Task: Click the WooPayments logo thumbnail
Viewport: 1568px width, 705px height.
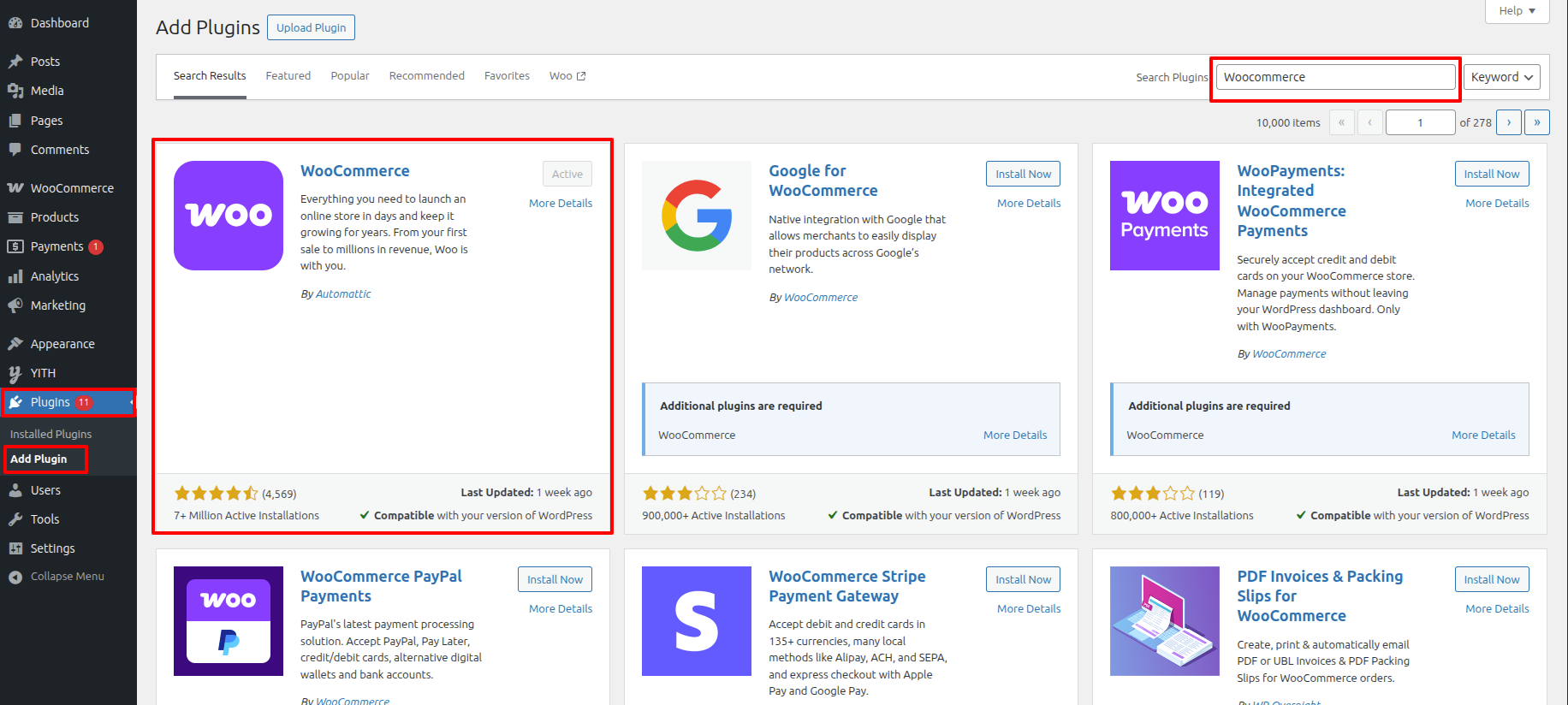Action: [x=1165, y=216]
